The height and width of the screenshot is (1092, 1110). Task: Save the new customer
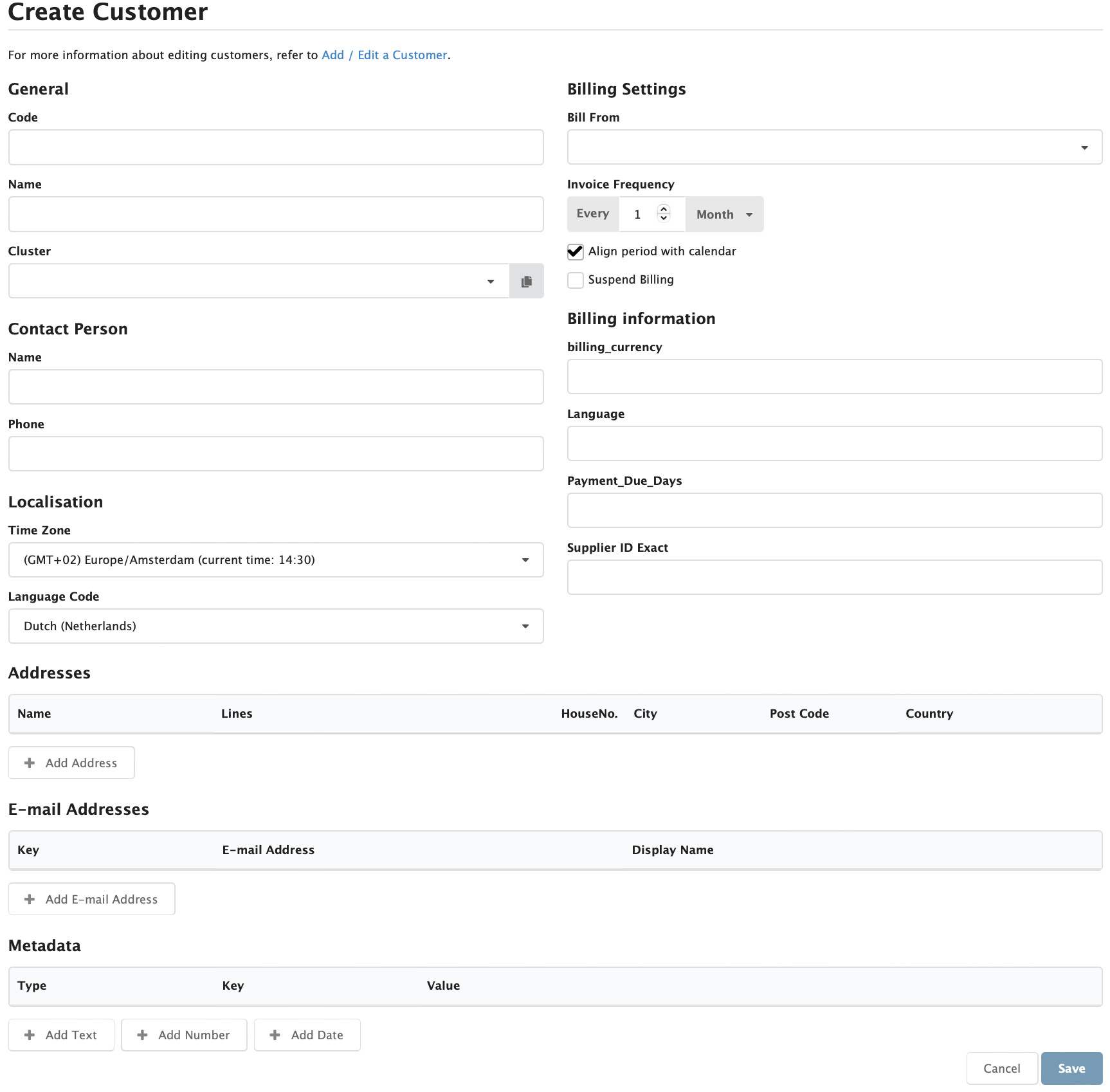point(1071,1068)
